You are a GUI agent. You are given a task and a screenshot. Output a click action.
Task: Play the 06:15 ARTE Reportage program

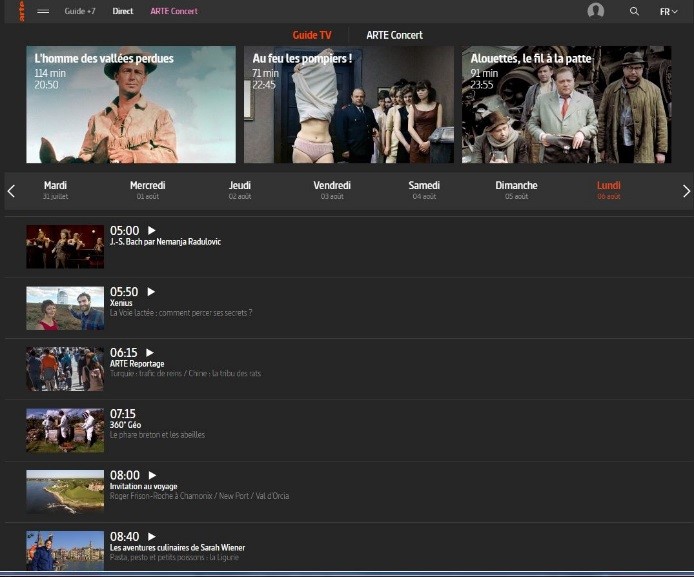[150, 353]
